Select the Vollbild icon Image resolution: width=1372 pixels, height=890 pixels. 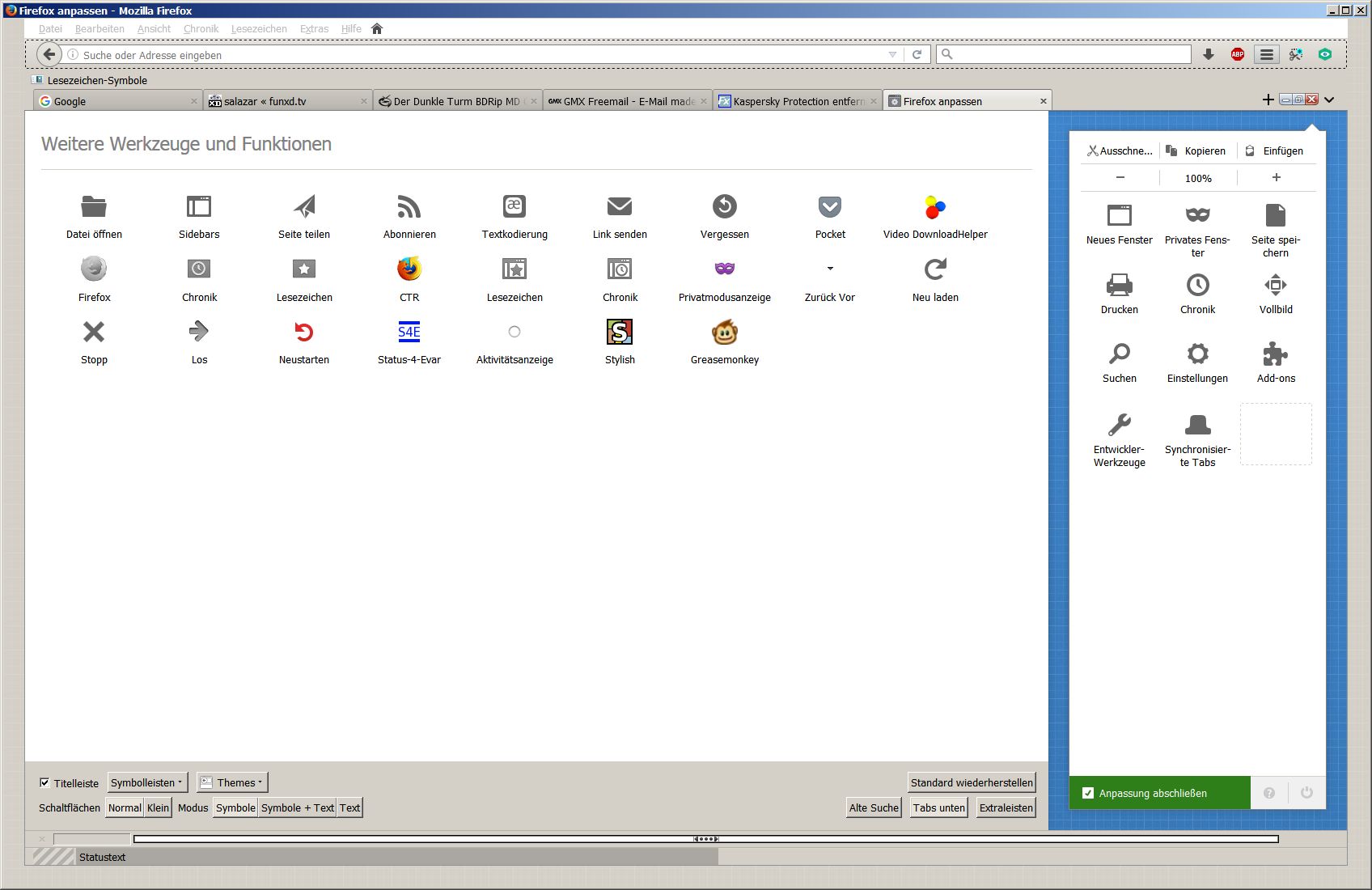(1276, 285)
